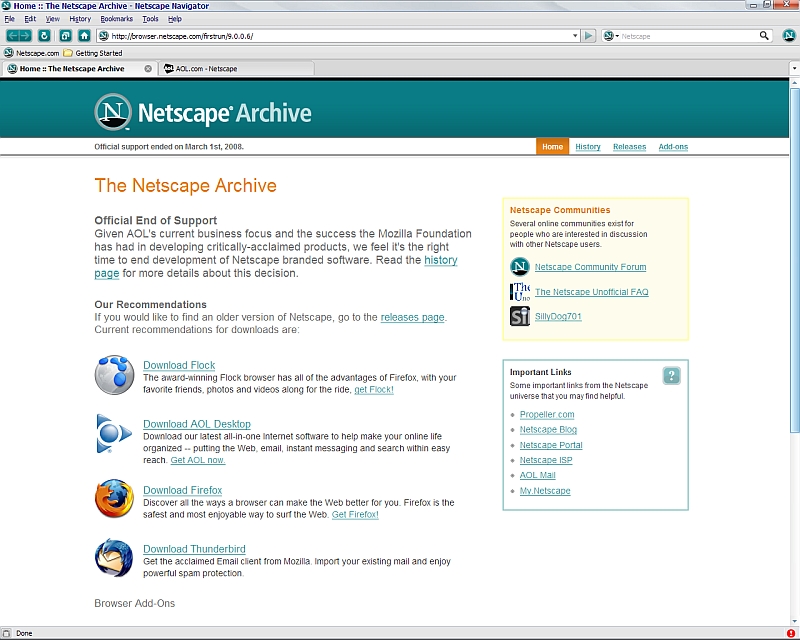Click the URL address bar field
The image size is (800, 640).
pos(340,36)
